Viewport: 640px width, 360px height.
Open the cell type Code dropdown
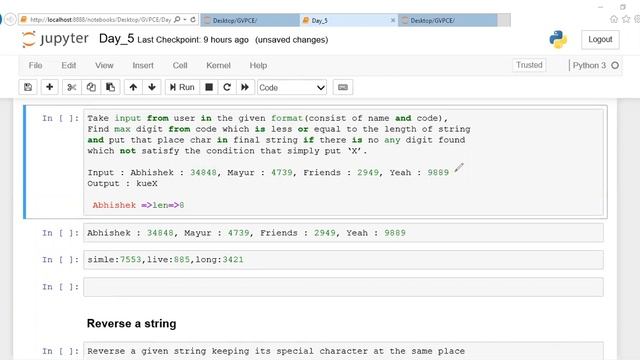coord(292,87)
